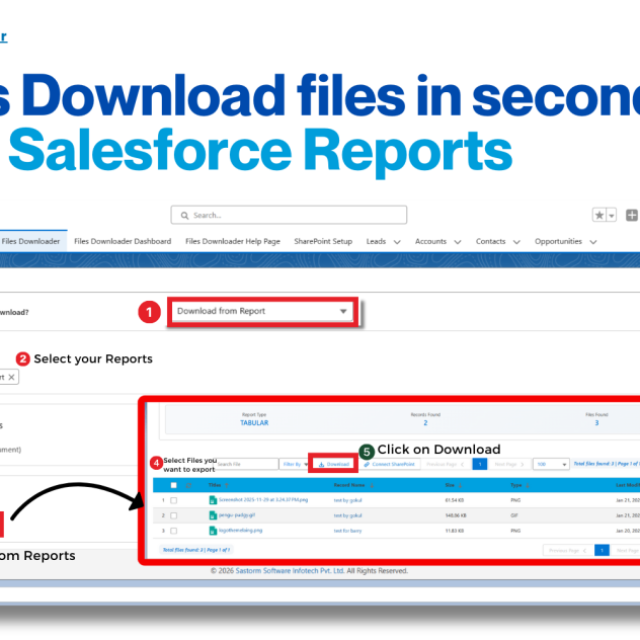Remove the selected report pill with X
Viewport: 640px width, 640px height.
point(11,377)
